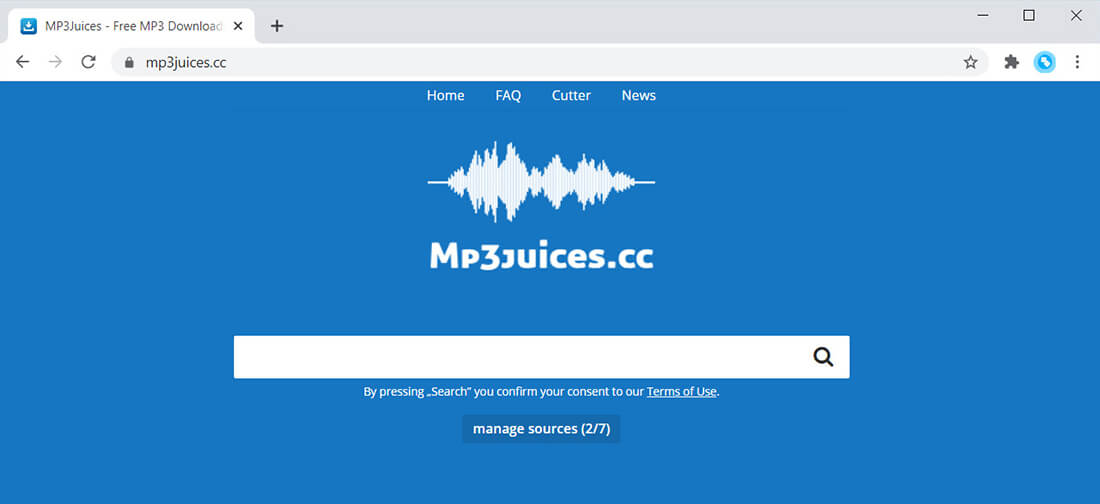Open the Chrome three-dot menu
This screenshot has height=504, width=1100.
[1078, 62]
